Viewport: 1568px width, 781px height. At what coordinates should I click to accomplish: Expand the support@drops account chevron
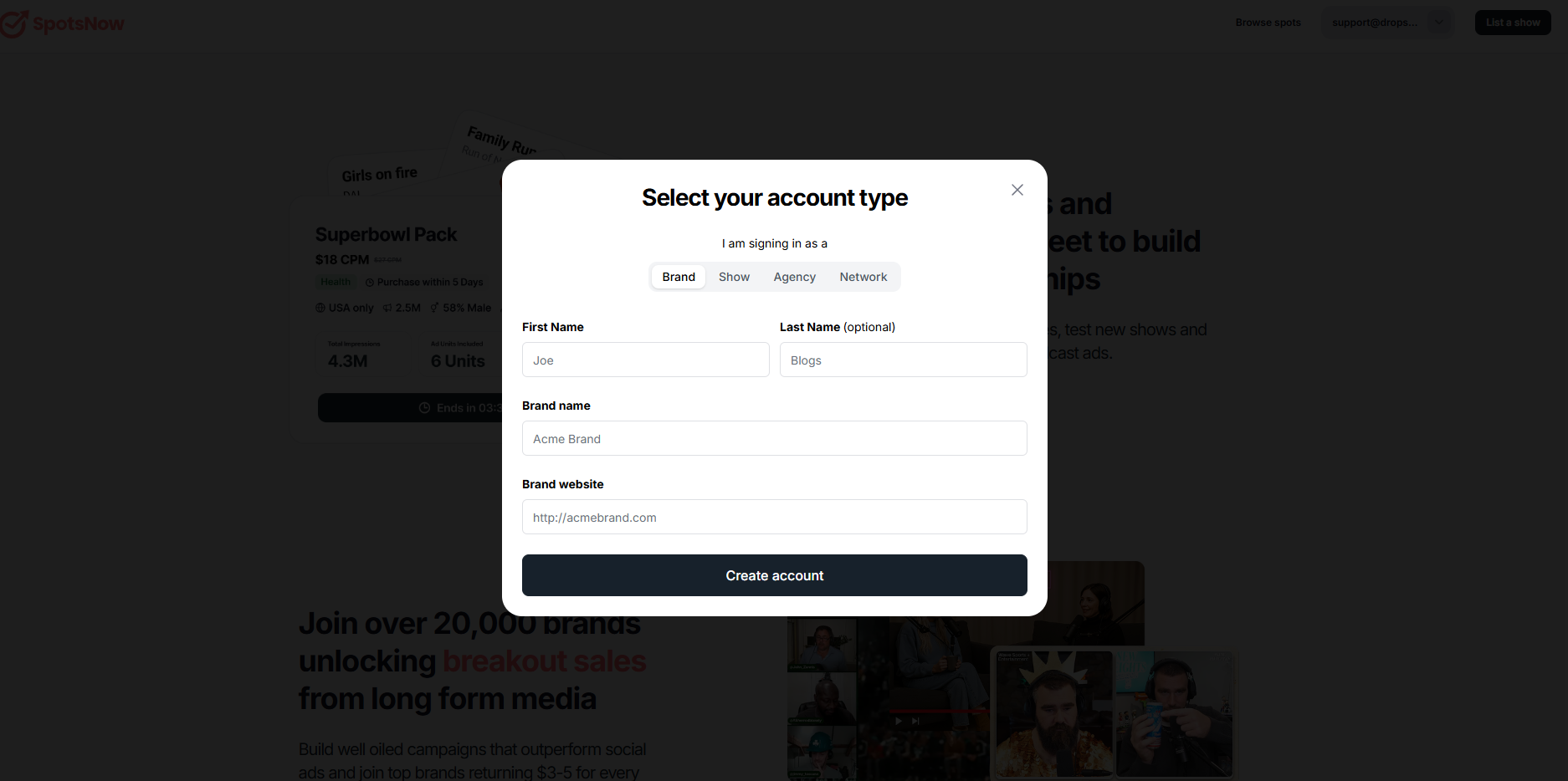pos(1439,23)
